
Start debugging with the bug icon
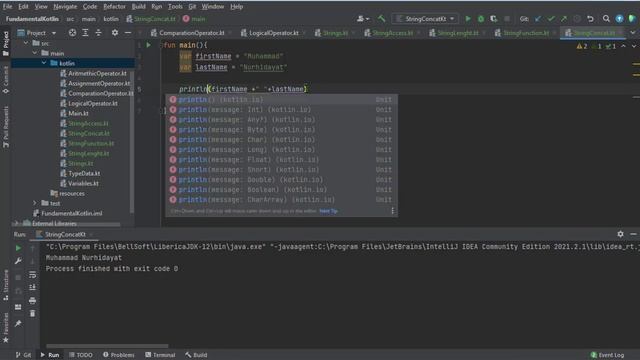[x=481, y=19]
